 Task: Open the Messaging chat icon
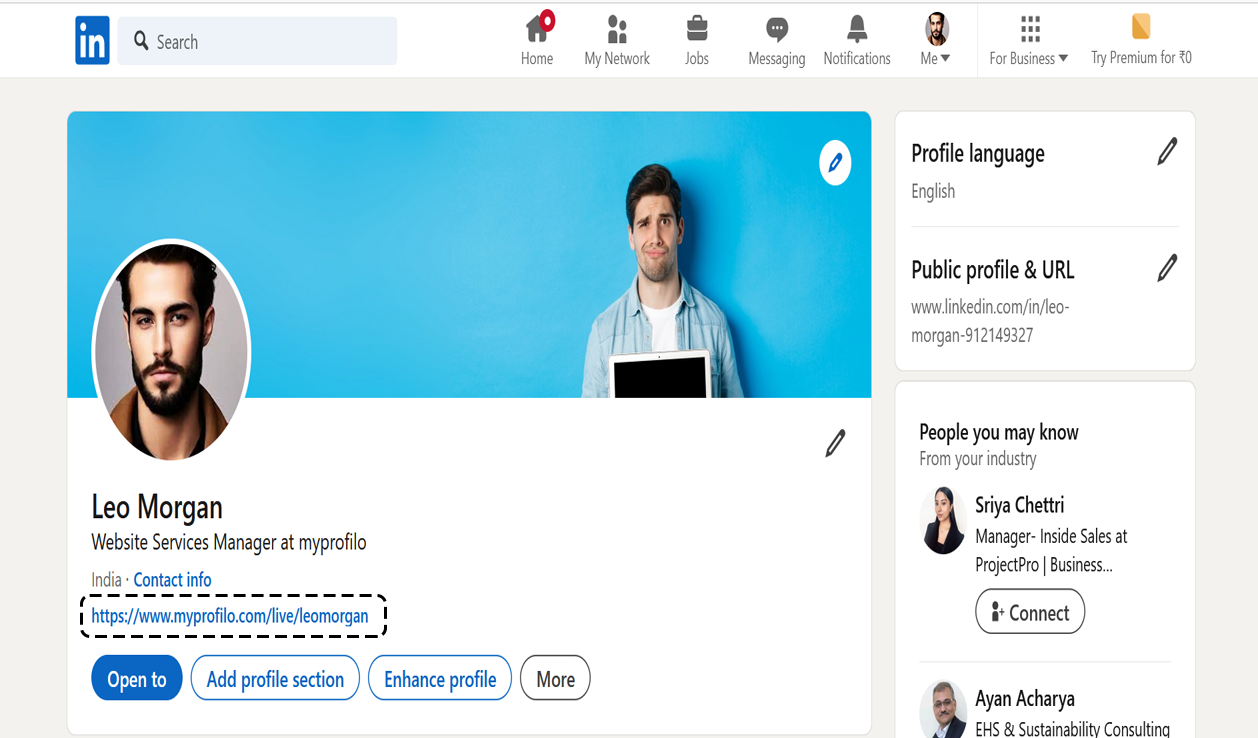(777, 29)
